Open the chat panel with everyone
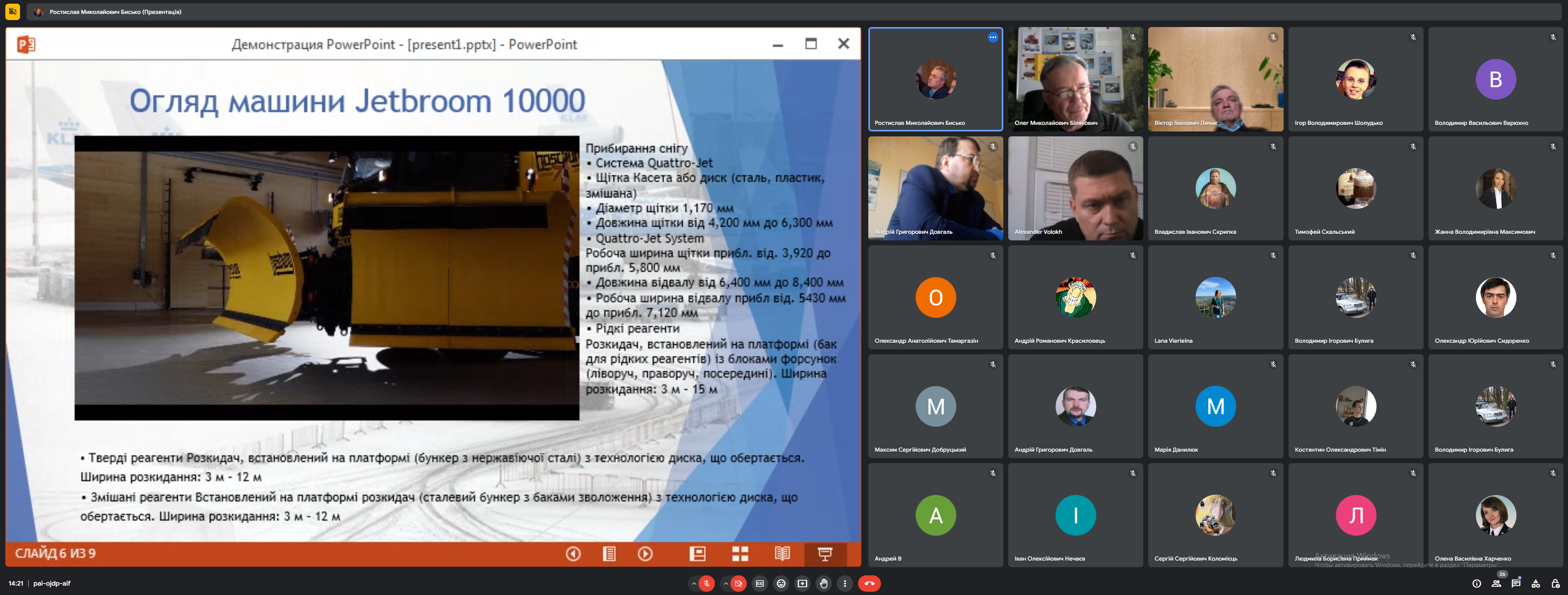This screenshot has width=1568, height=595. (1516, 584)
